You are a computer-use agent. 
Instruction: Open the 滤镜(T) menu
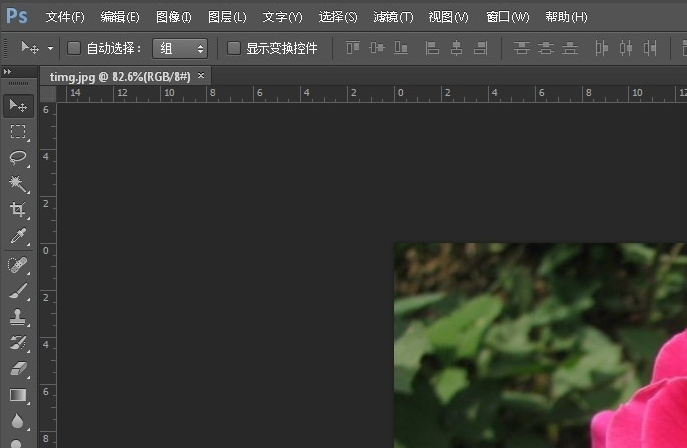click(x=393, y=17)
